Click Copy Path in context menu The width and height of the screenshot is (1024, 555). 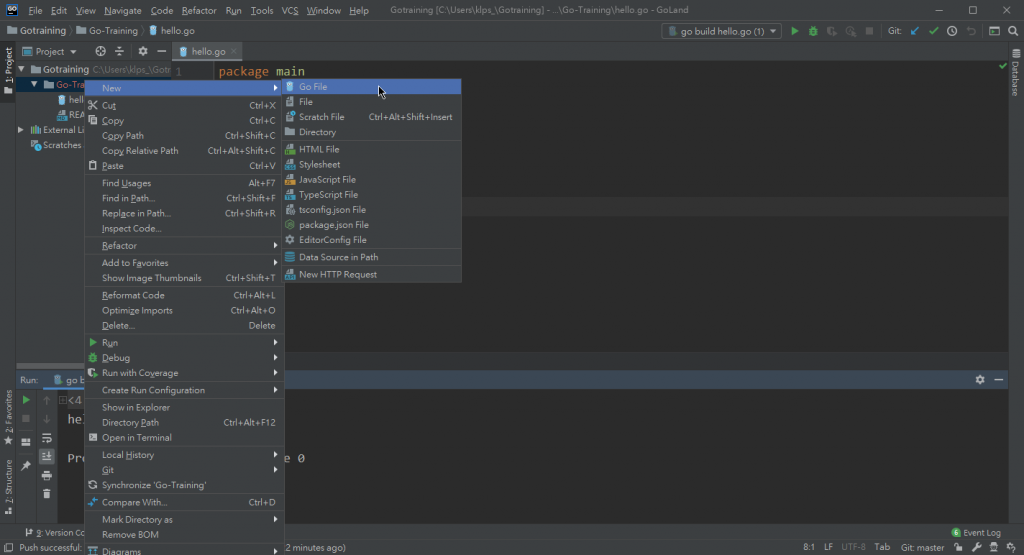point(184,135)
